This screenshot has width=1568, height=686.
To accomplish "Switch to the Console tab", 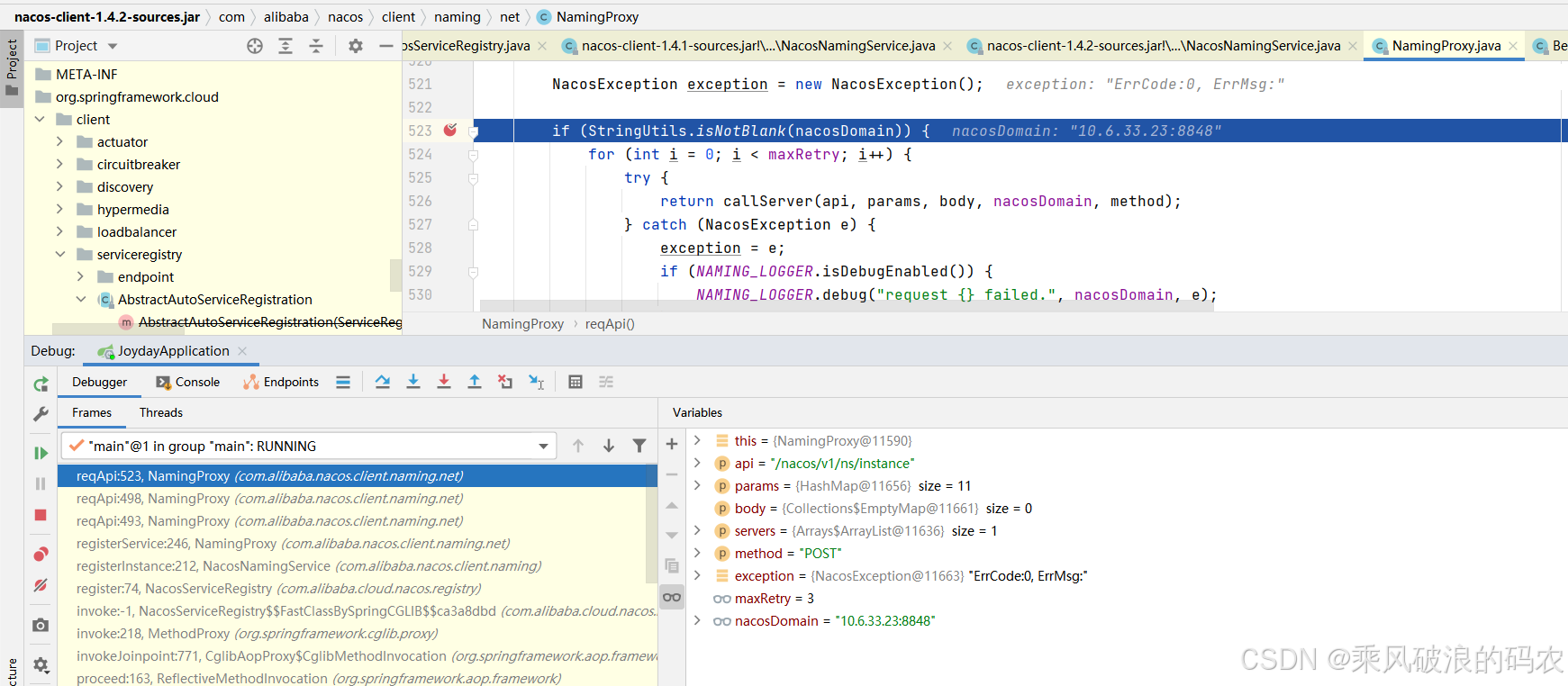I will (x=188, y=382).
